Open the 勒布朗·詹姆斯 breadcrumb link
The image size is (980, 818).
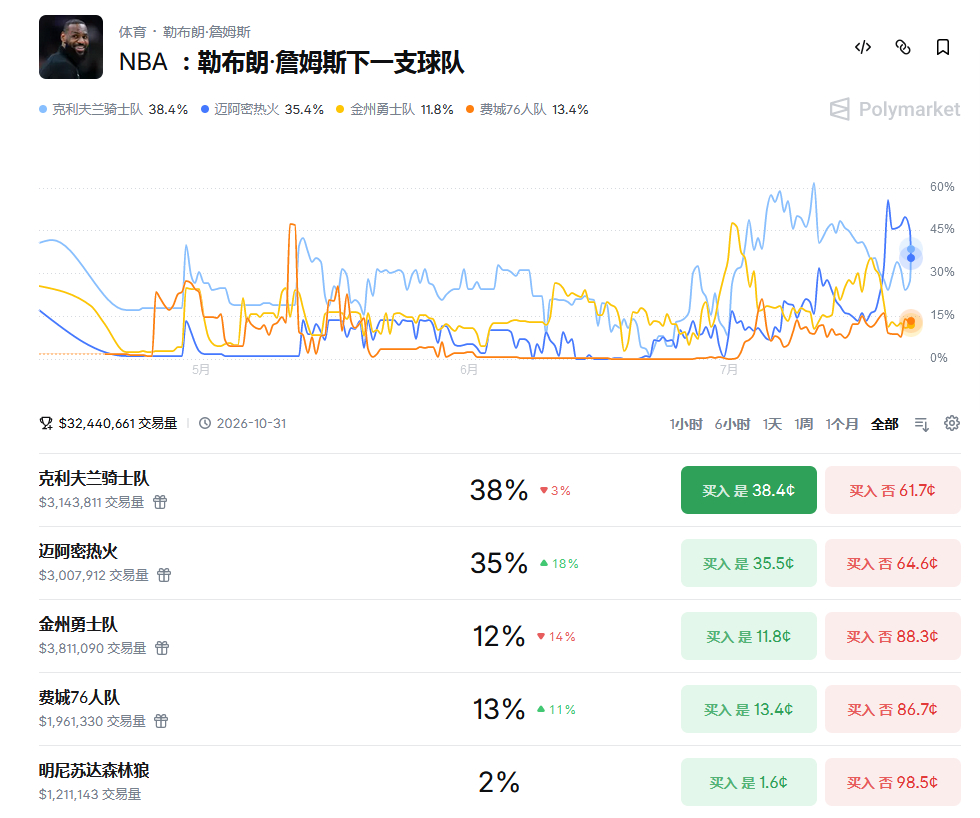(207, 32)
